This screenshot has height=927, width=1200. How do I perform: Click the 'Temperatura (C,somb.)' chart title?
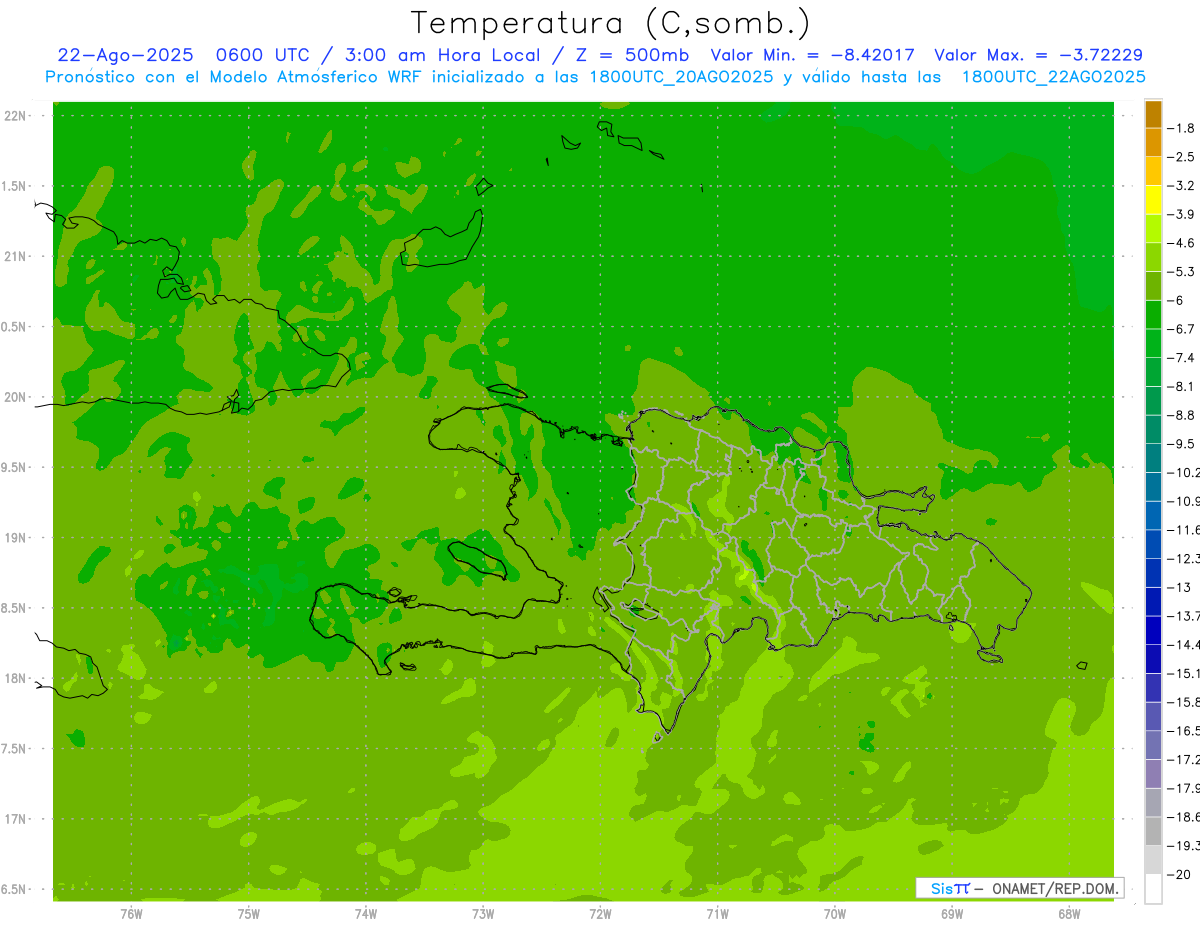pos(611,23)
